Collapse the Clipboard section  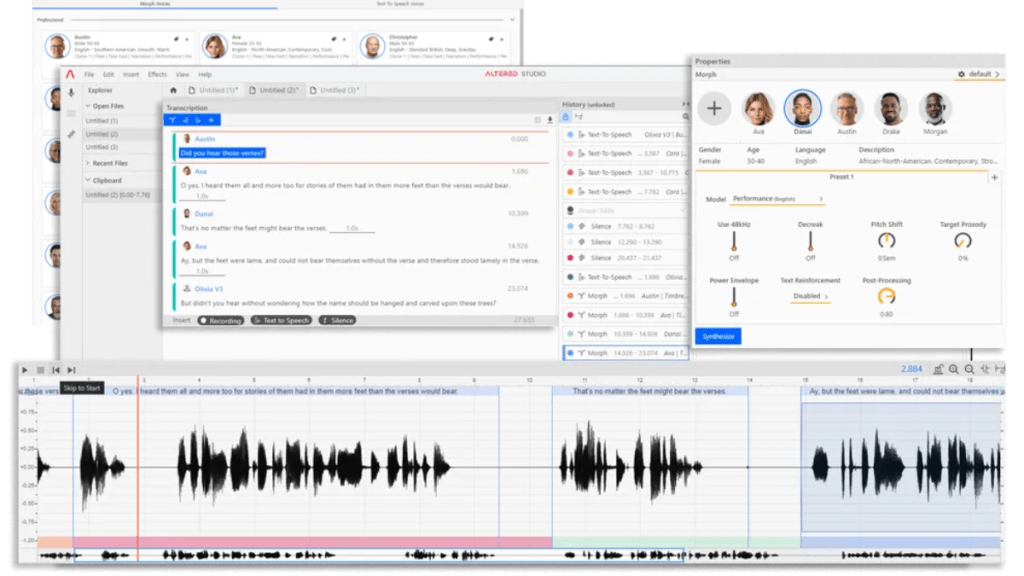pos(88,180)
